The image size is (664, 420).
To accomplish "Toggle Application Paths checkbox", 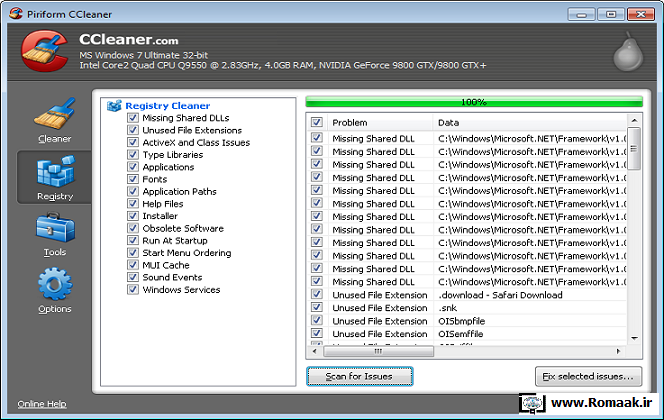I will (x=133, y=191).
